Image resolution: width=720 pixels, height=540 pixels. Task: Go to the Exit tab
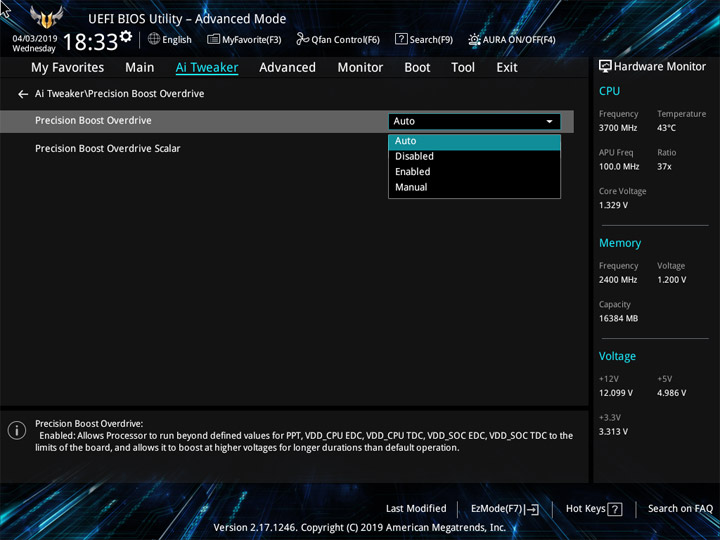tap(507, 68)
